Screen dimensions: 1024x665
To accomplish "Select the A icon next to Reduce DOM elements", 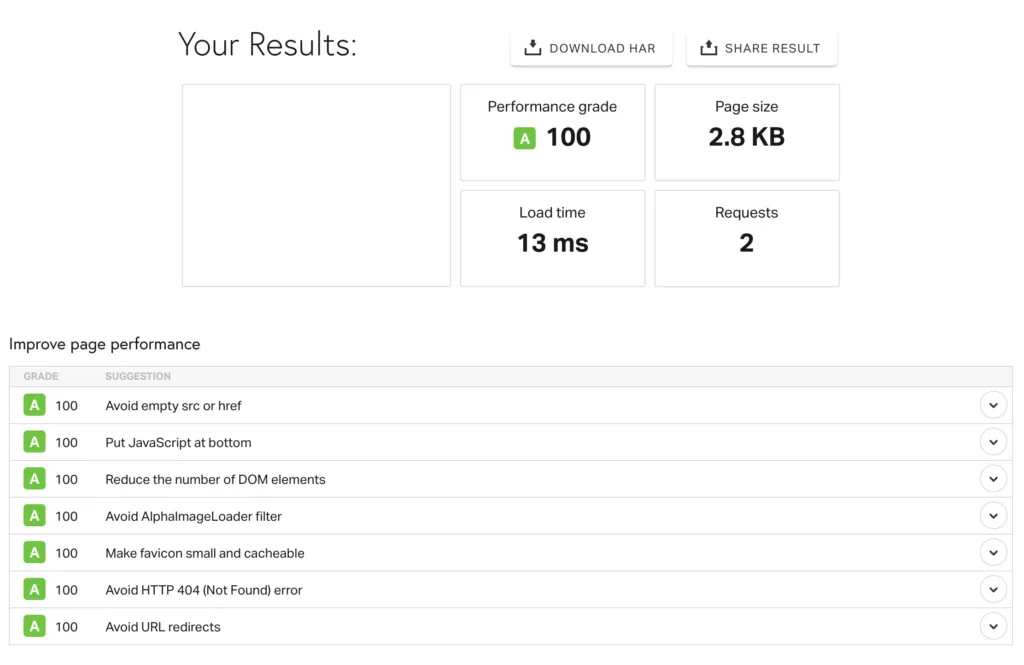I will [x=35, y=478].
